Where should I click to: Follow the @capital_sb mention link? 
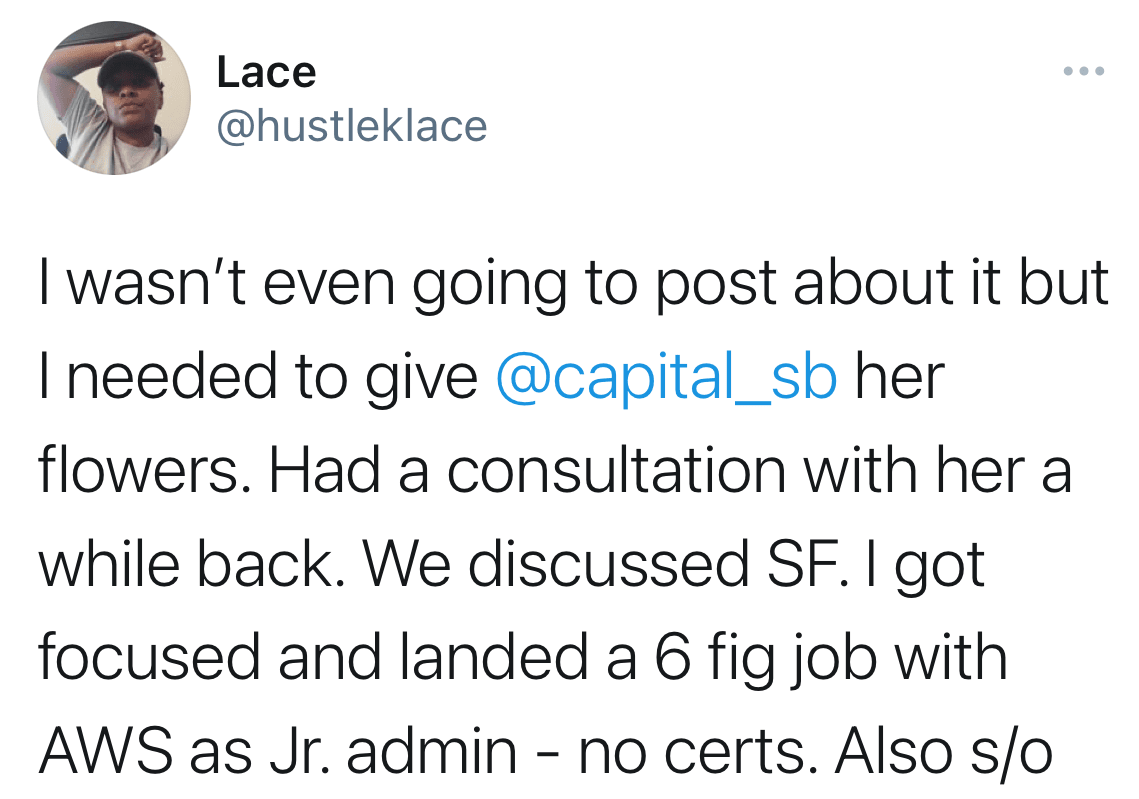666,377
